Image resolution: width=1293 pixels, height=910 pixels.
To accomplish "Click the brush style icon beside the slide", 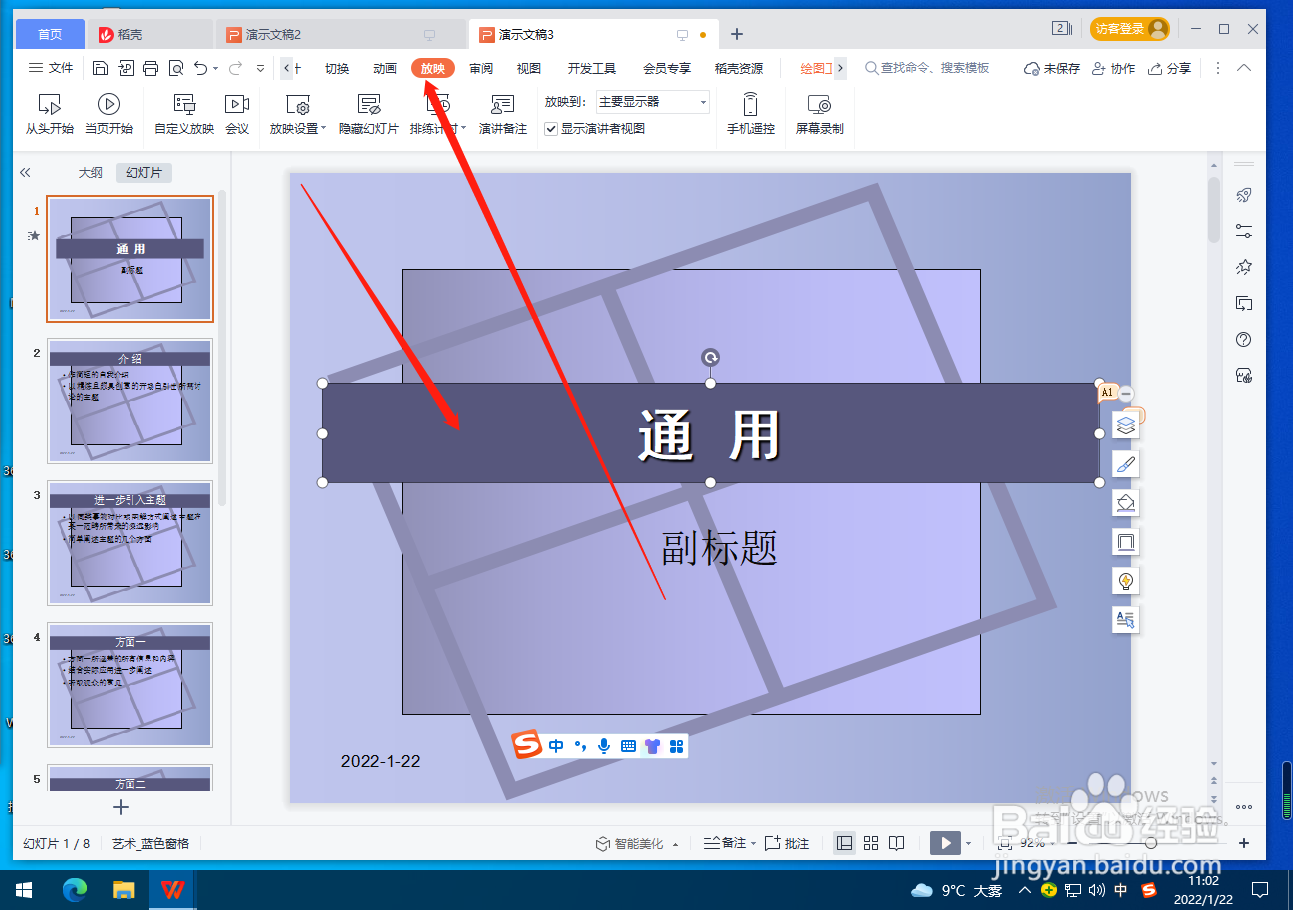I will 1126,465.
